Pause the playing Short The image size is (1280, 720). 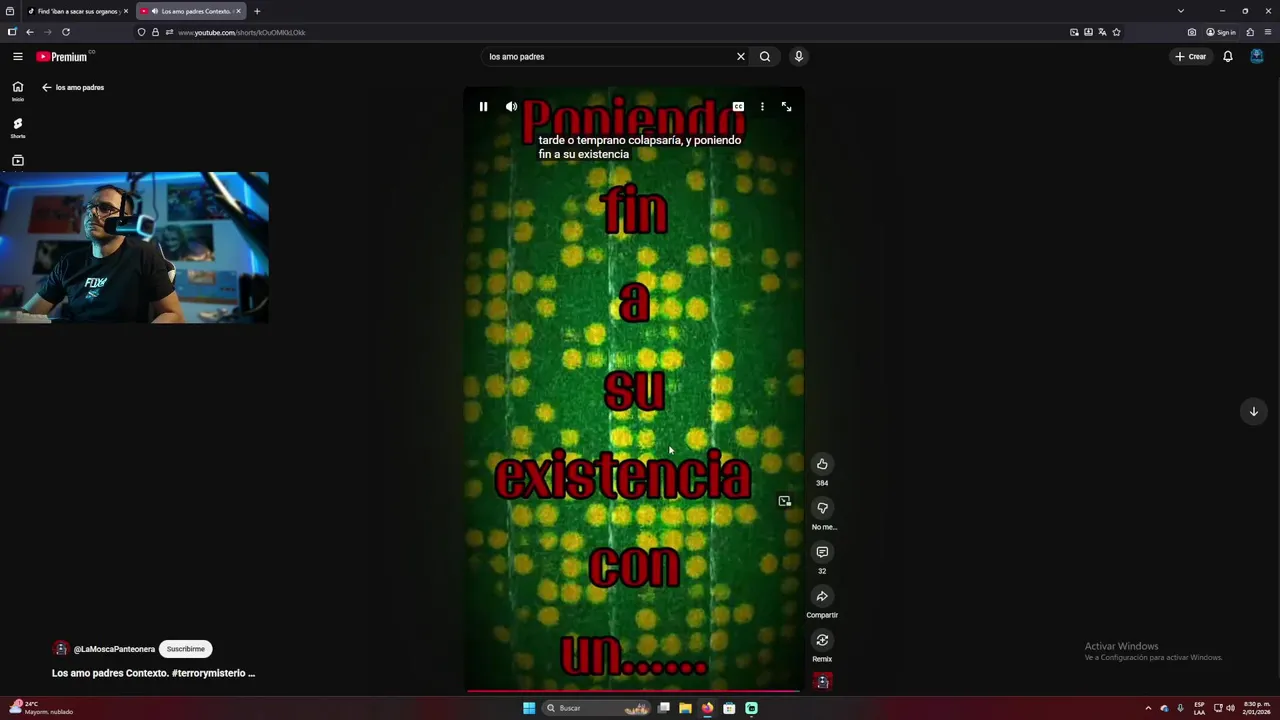click(x=483, y=107)
